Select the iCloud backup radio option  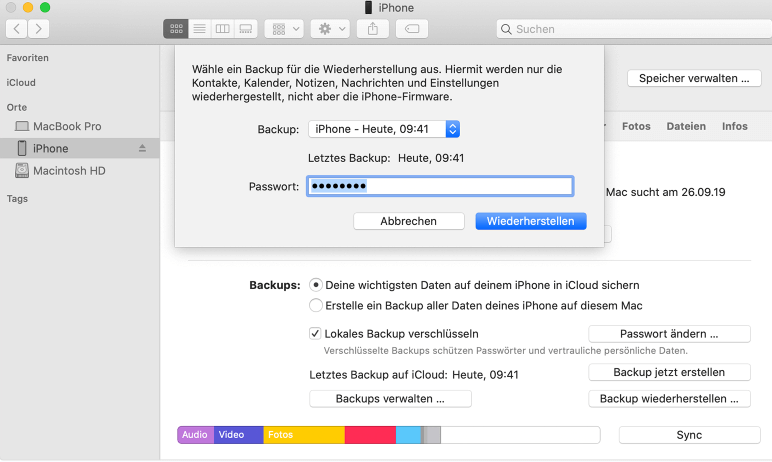click(x=316, y=285)
